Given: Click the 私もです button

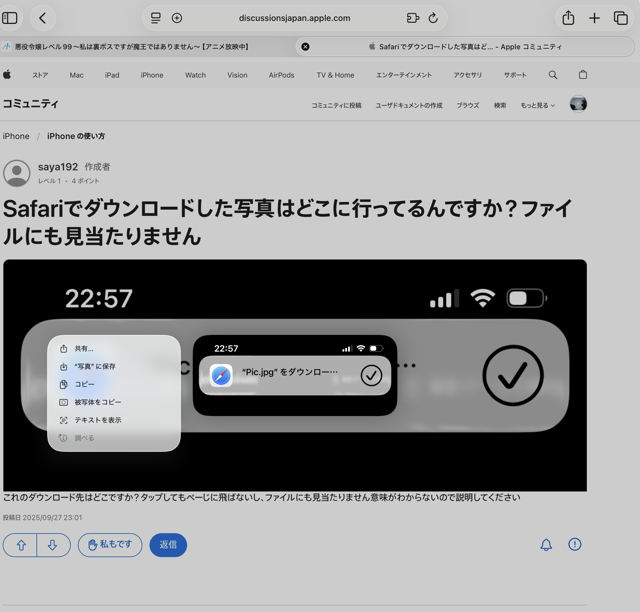Looking at the screenshot, I should (x=110, y=545).
